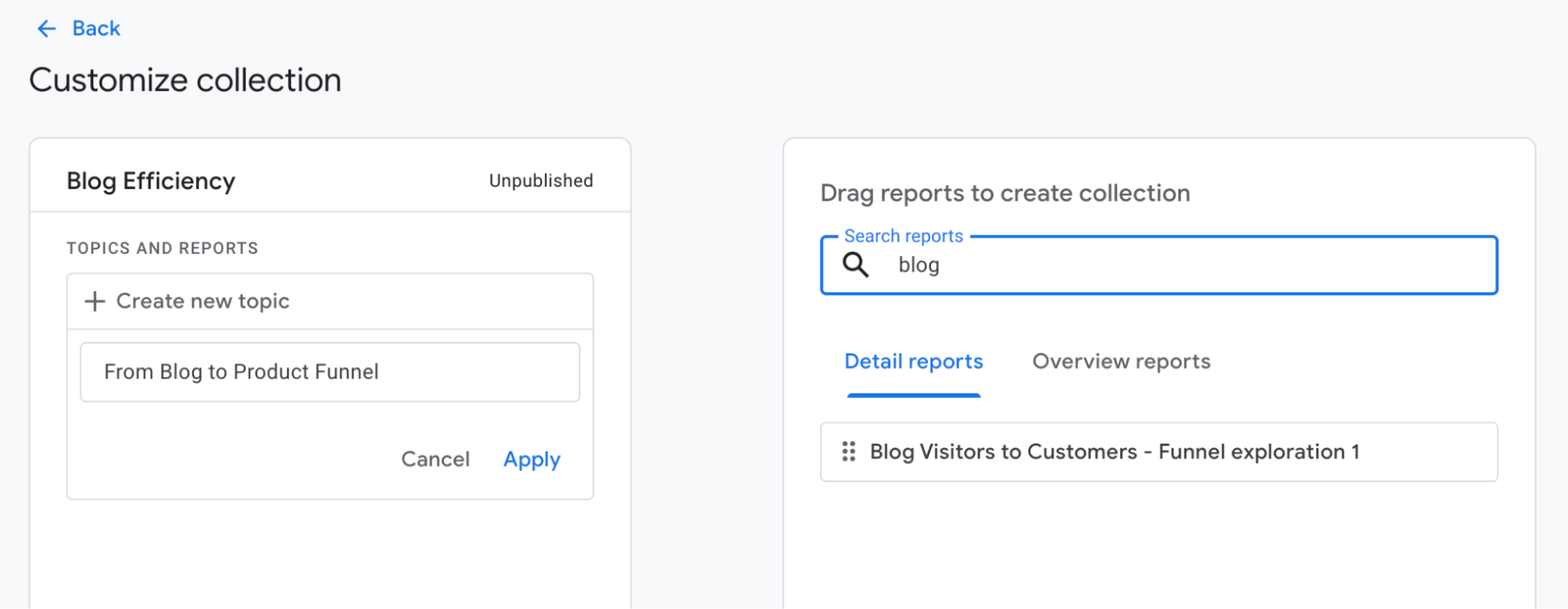Click the Back text link

tap(96, 29)
